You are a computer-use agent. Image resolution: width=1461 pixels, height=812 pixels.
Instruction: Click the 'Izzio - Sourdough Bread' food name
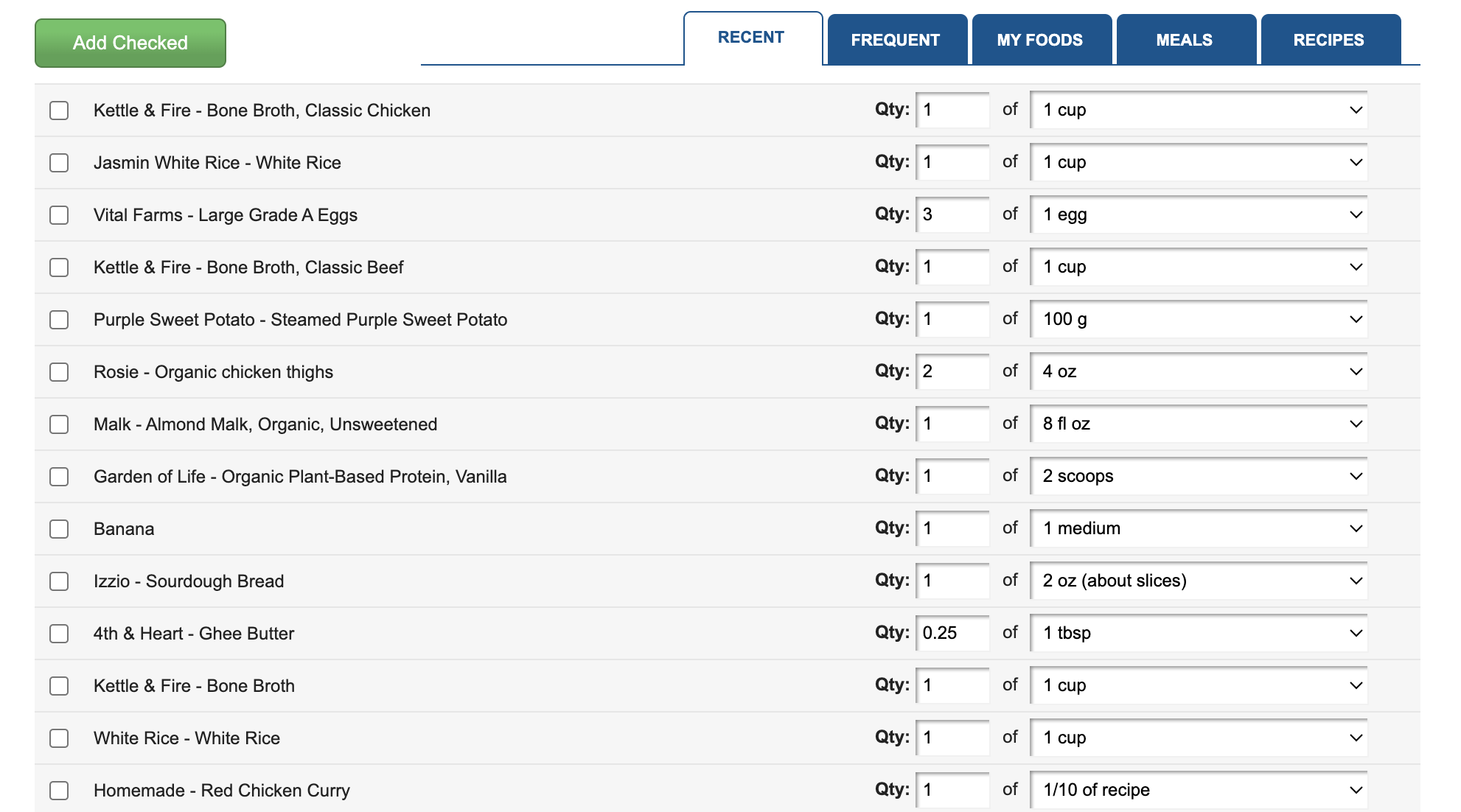click(x=189, y=581)
